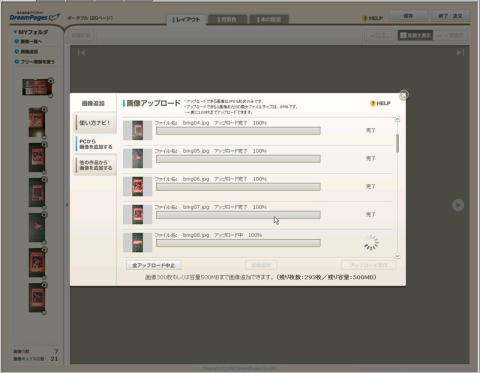The height and width of the screenshot is (373, 480).
Task: Click thumbnail of bmg07.jpg in upload list
Action: [137, 214]
